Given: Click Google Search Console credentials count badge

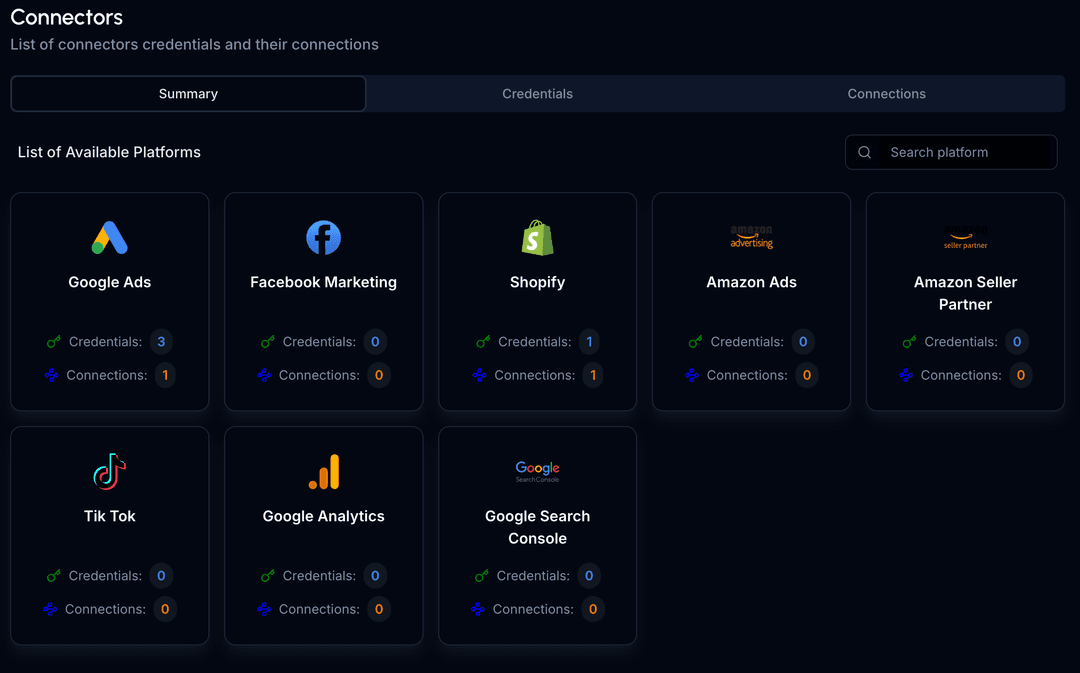Looking at the screenshot, I should 589,576.
